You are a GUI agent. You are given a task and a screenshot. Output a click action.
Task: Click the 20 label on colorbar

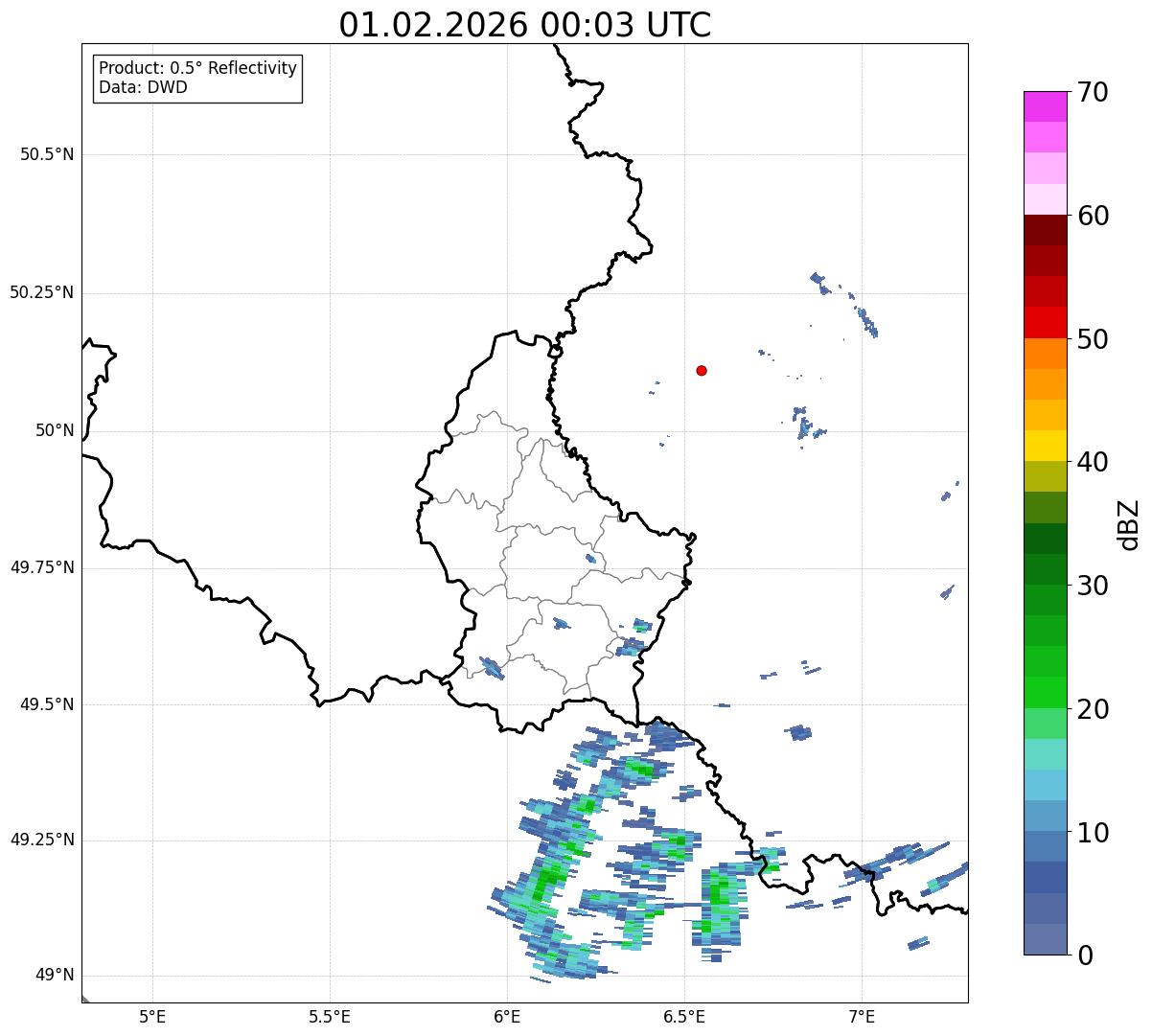[1093, 709]
